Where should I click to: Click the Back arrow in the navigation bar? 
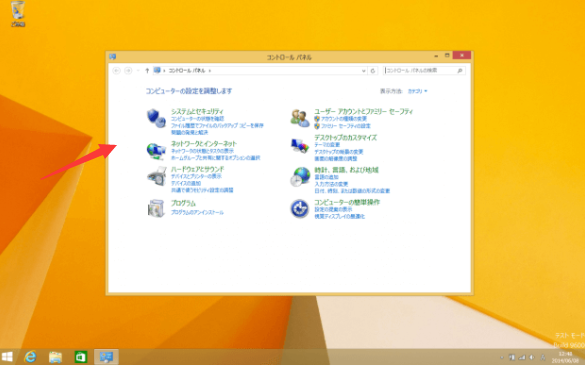[116, 71]
